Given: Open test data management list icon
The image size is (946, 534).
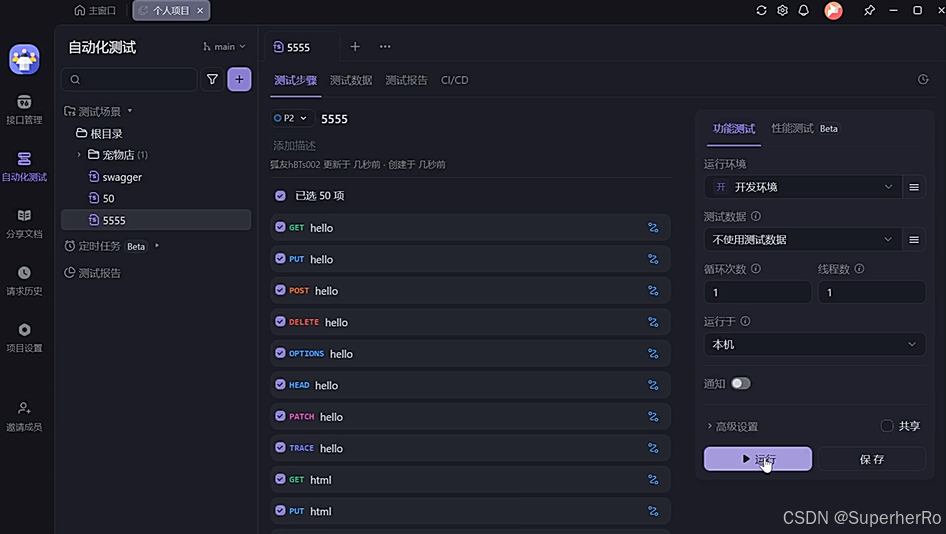Looking at the screenshot, I should pyautogui.click(x=914, y=240).
